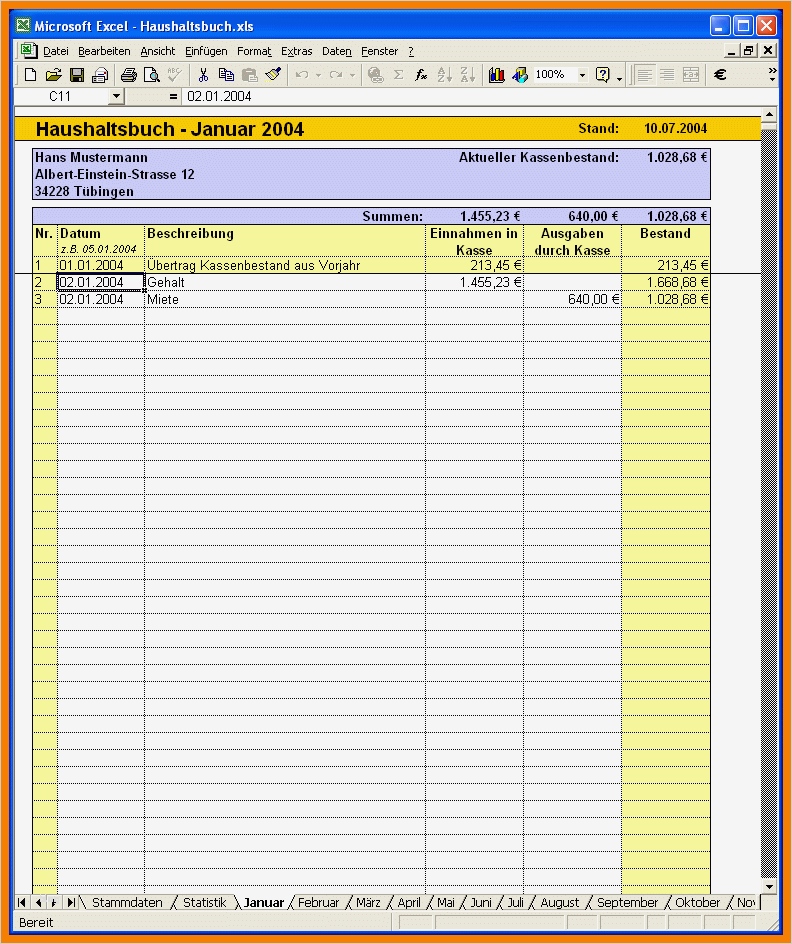
Task: Click vertical scrollbar down arrow
Action: pos(769,887)
